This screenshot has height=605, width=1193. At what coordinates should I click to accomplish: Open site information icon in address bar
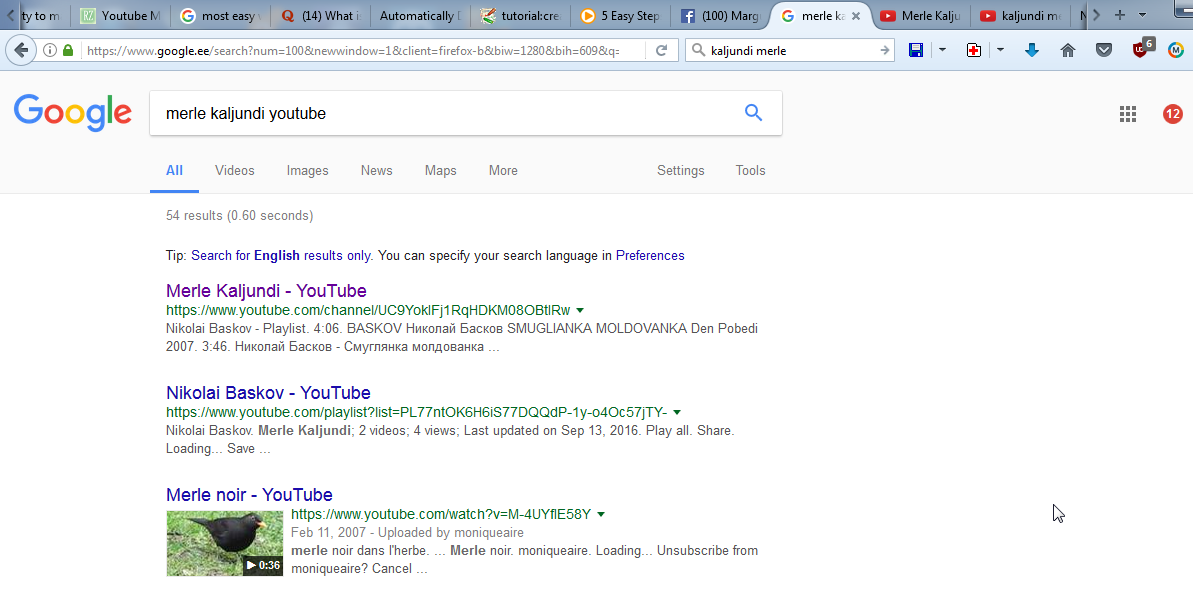[49, 50]
